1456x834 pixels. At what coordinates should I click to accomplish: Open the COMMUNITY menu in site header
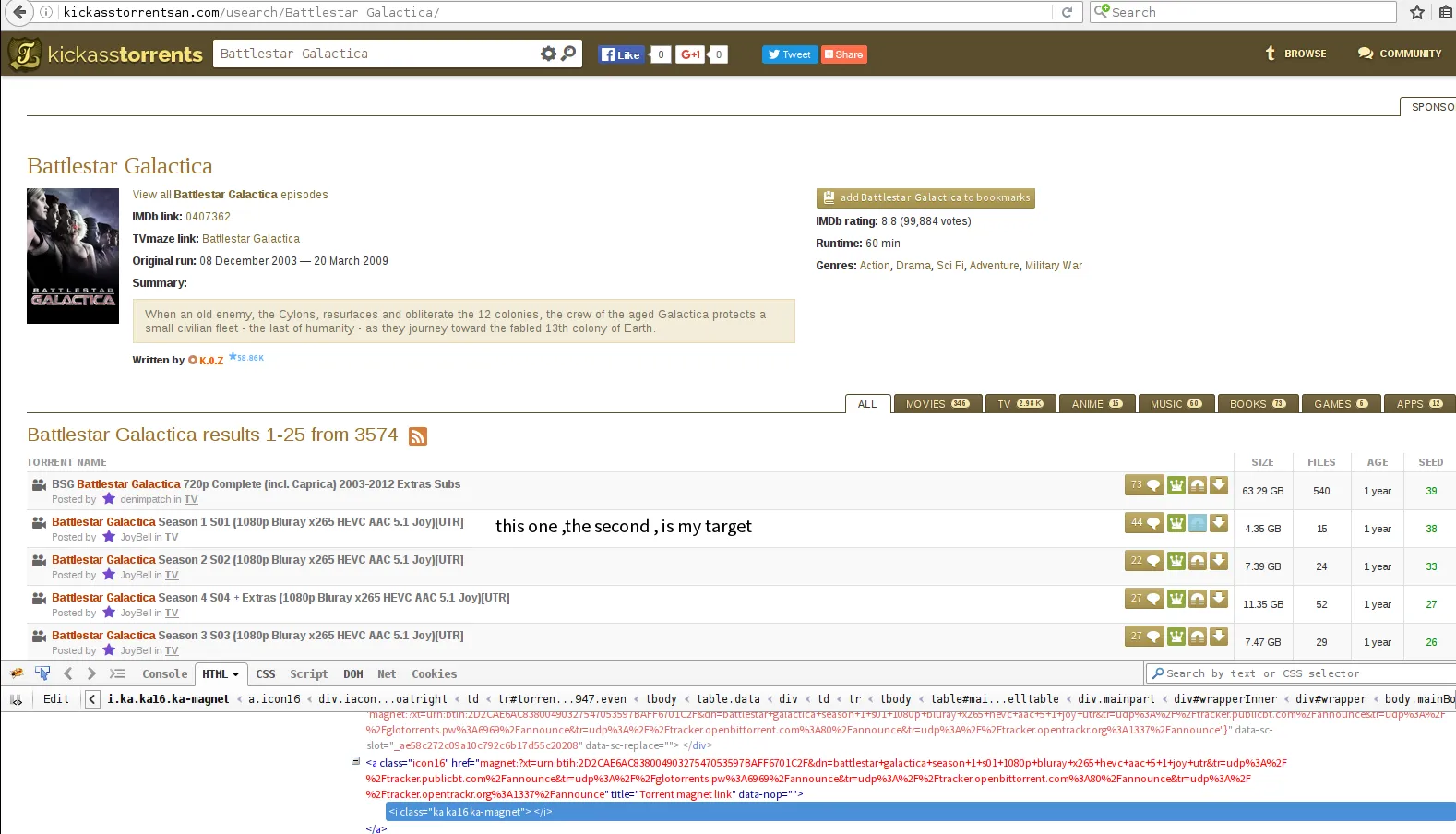click(x=1399, y=54)
